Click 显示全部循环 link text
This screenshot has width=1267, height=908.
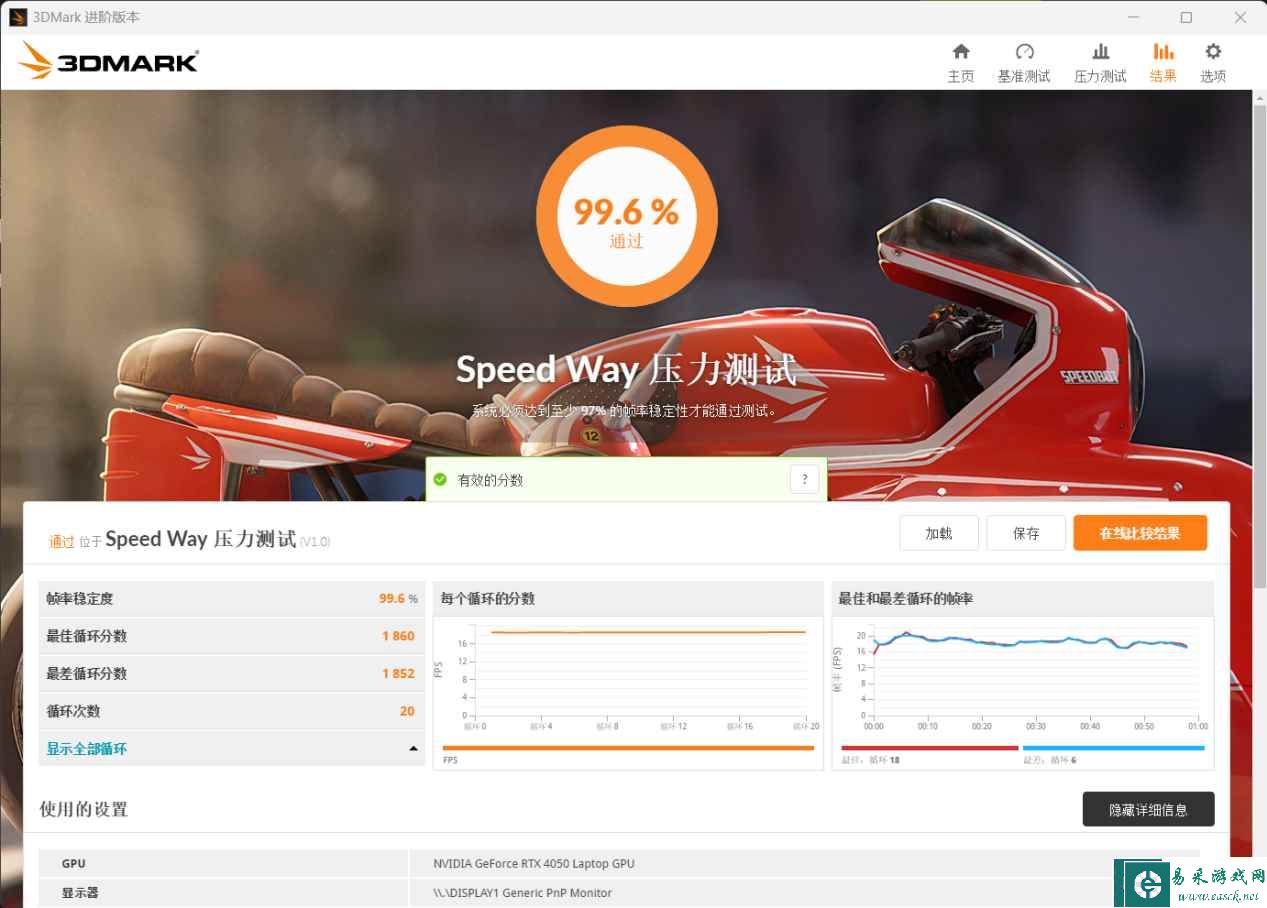pyautogui.click(x=87, y=749)
